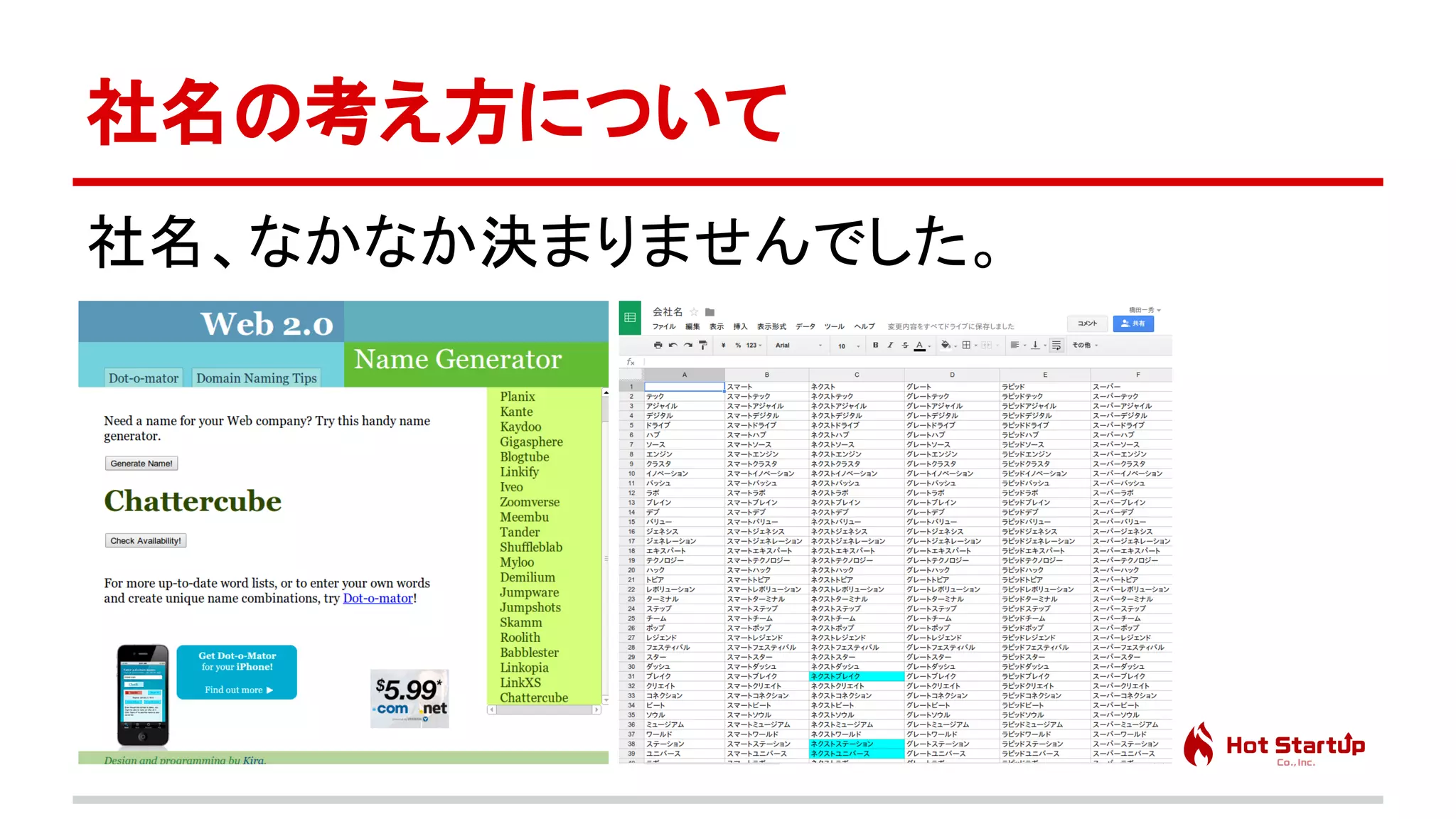The image size is (1456, 819).
Task: Toggle strikethrough formatting
Action: [x=905, y=346]
